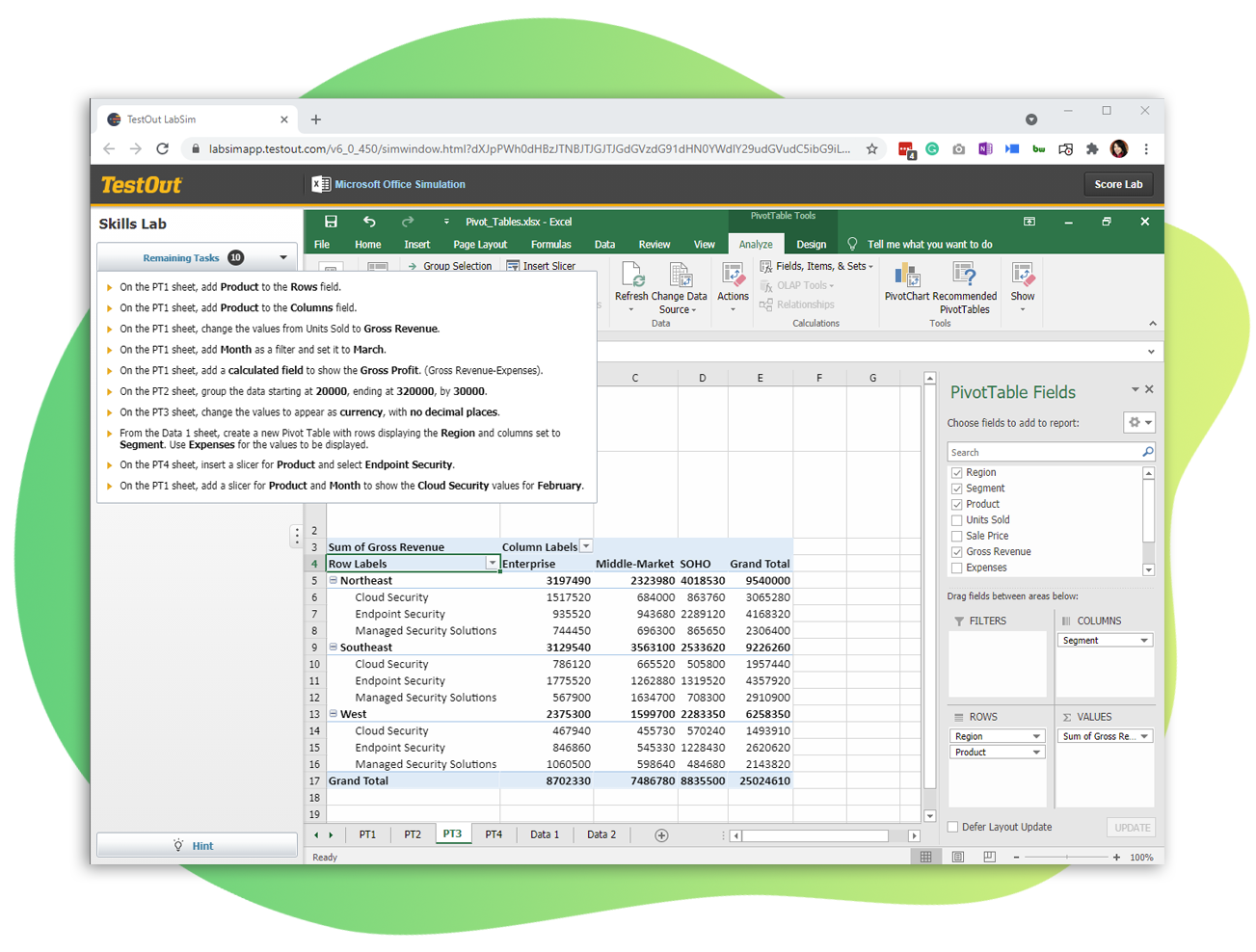Open the Formulas ribbon tab
Screen dimensions: 1256x952
tap(551, 244)
